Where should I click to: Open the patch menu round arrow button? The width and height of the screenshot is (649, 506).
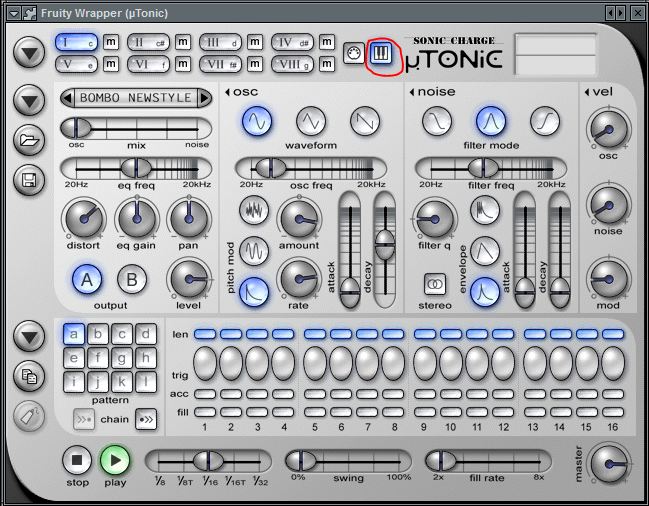pyautogui.click(x=29, y=101)
